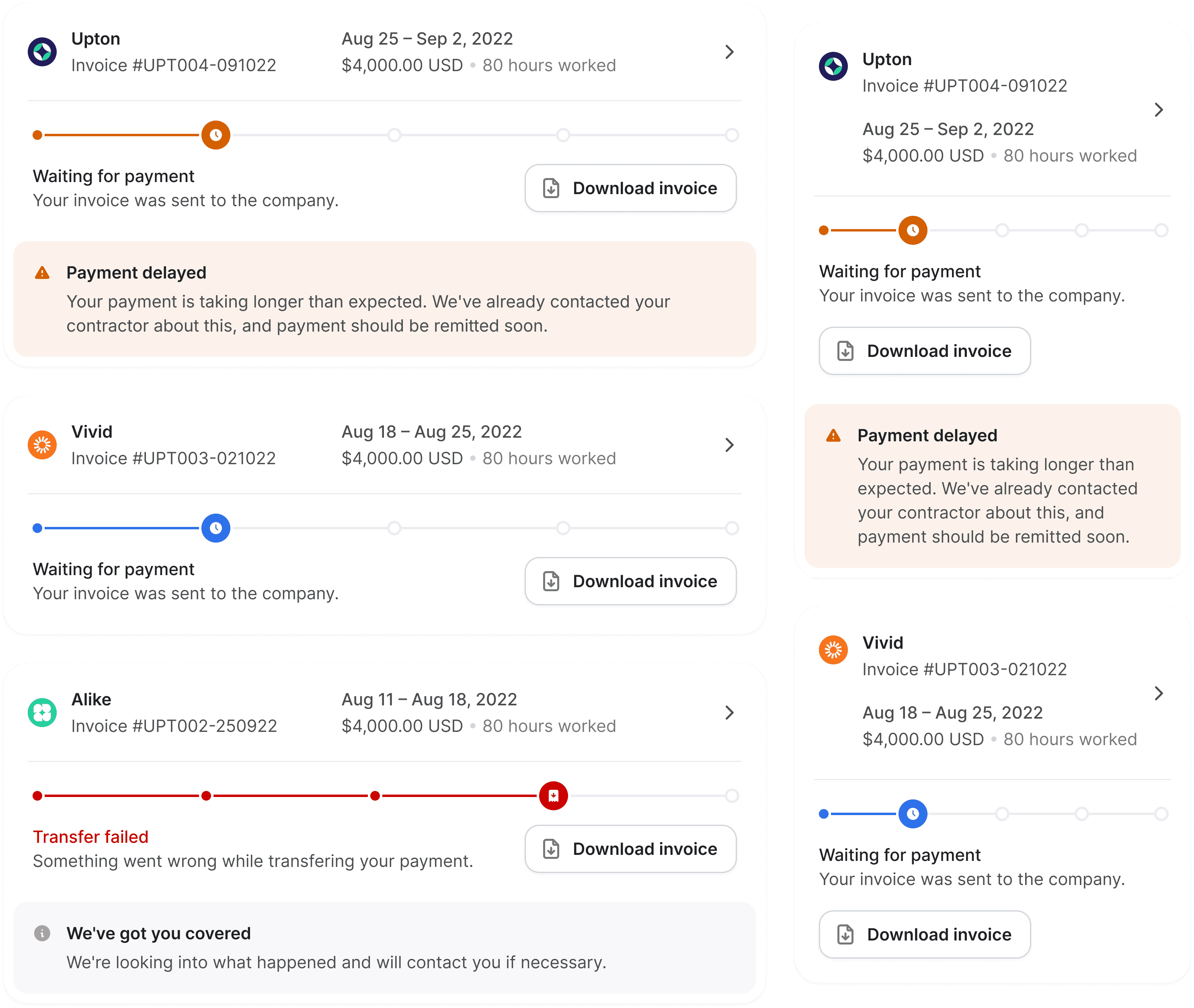Image resolution: width=1194 pixels, height=1008 pixels.
Task: Click the last empty step on Alike timeline
Action: pyautogui.click(x=732, y=795)
